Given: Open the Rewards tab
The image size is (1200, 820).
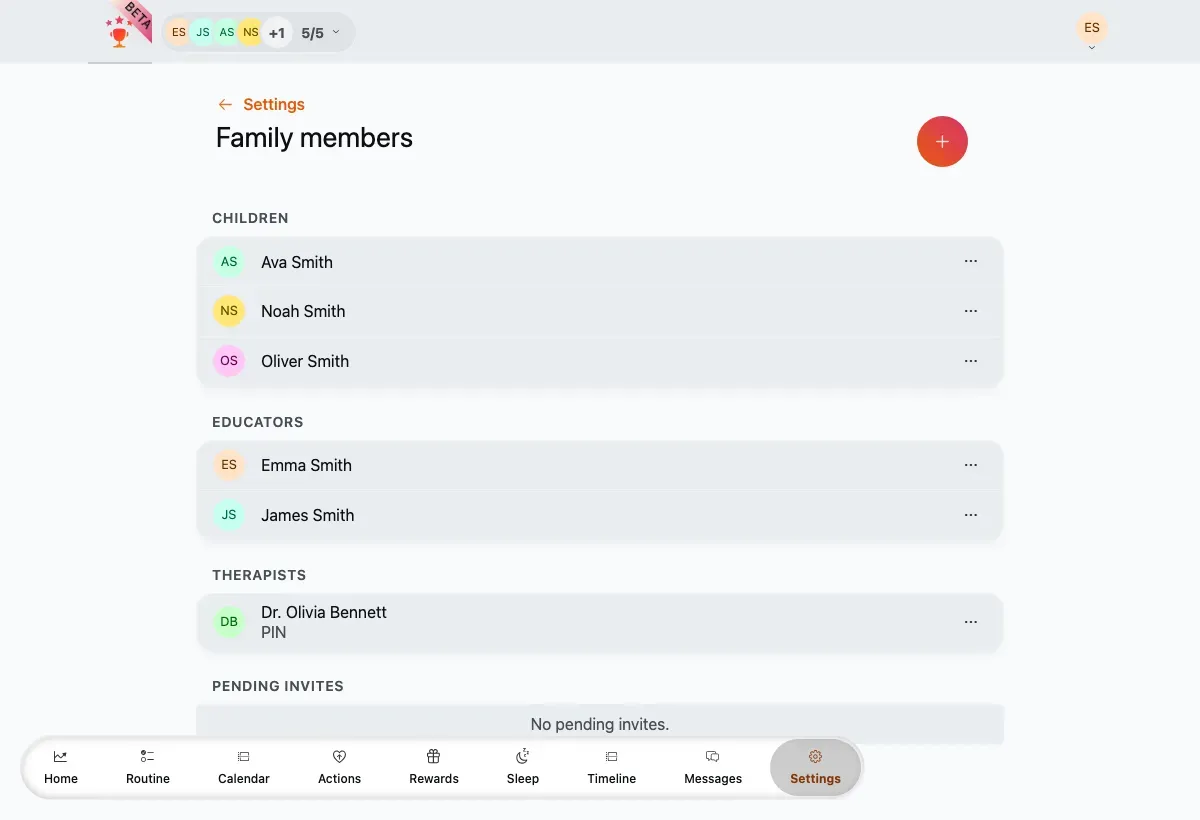Looking at the screenshot, I should tap(434, 767).
